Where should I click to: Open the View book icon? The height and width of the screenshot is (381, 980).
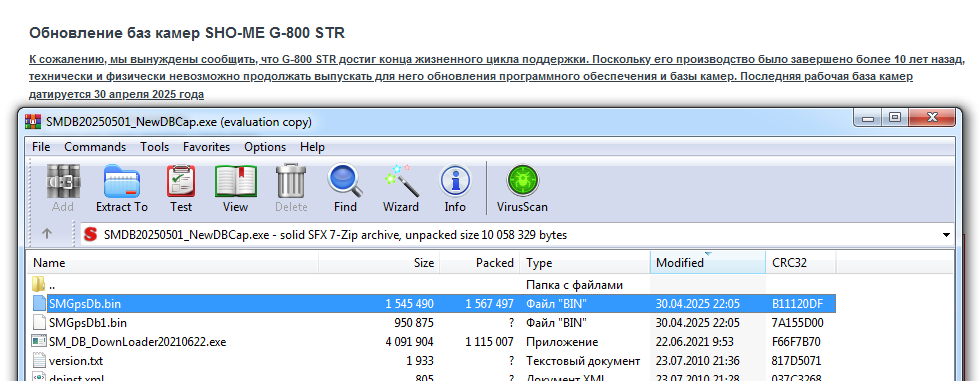coord(236,181)
